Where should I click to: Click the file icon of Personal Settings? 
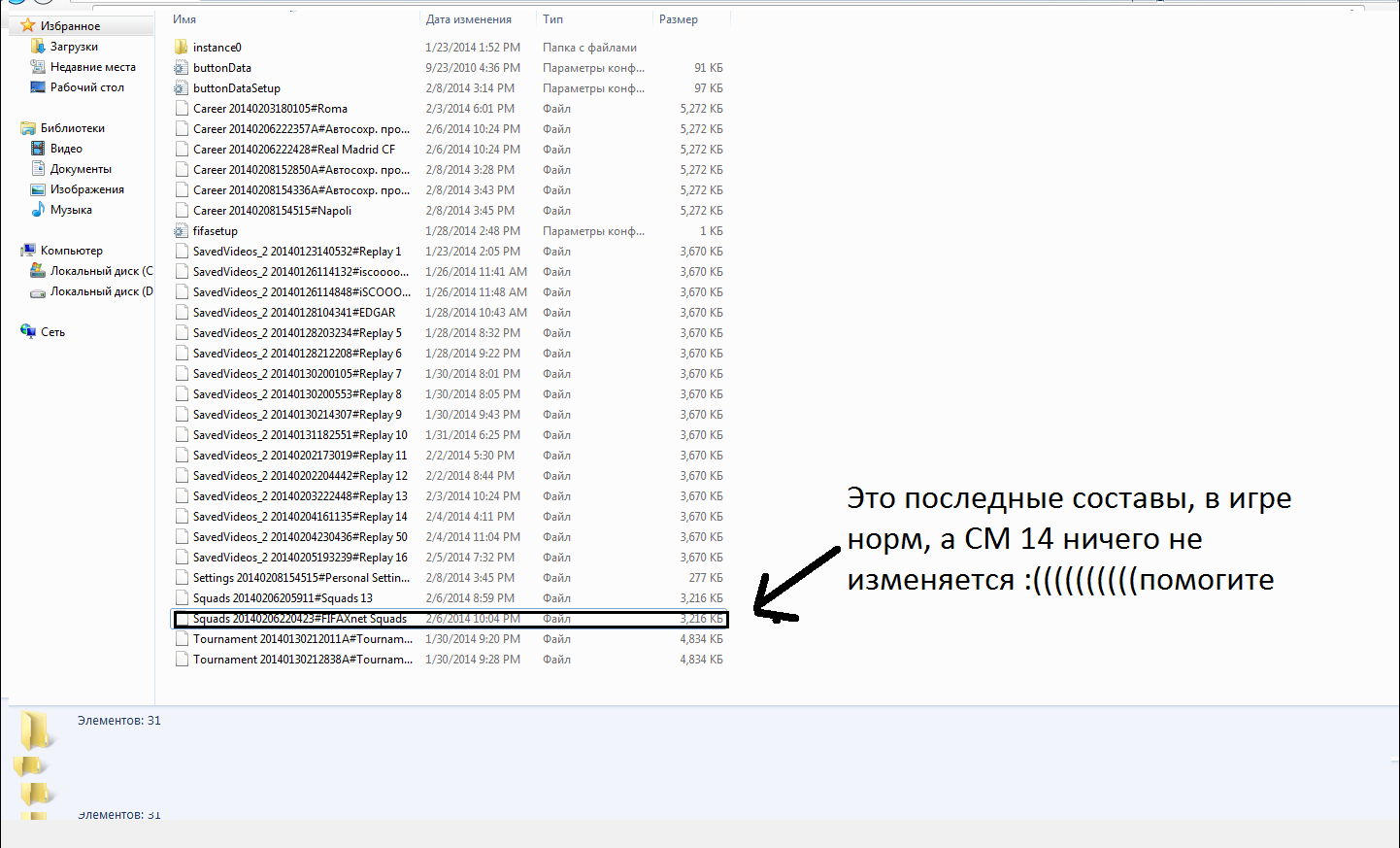pyautogui.click(x=181, y=577)
